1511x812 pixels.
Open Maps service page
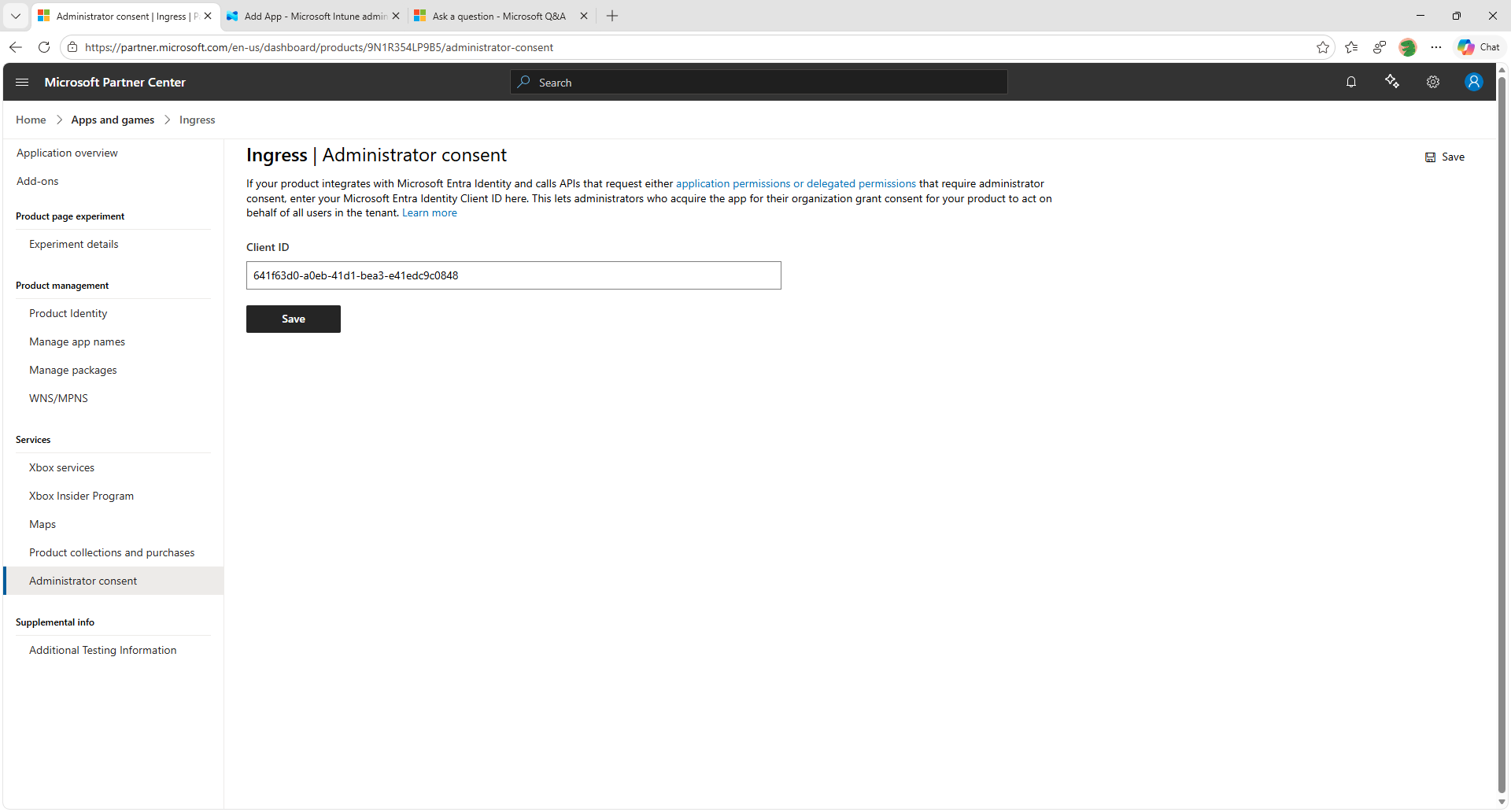coord(42,524)
